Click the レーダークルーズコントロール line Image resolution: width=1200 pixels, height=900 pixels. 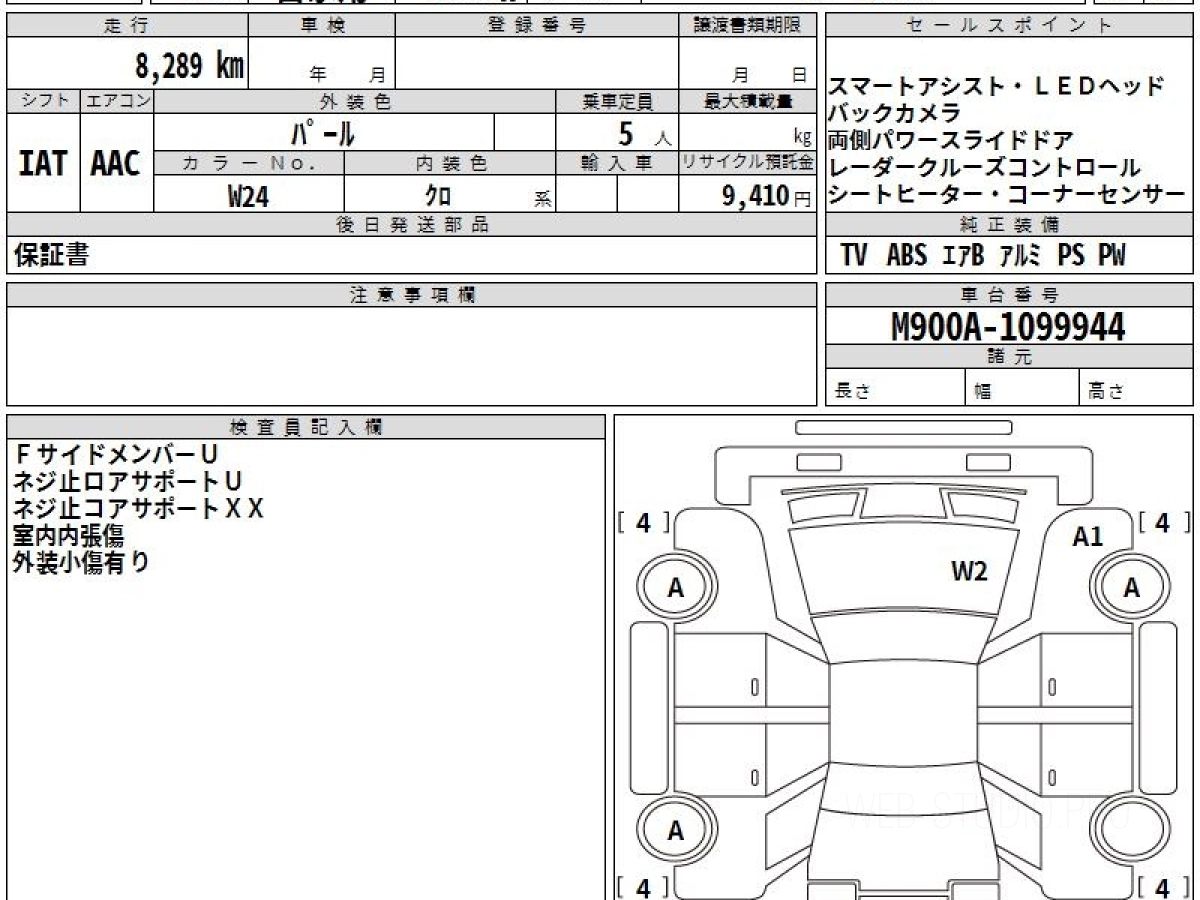[984, 167]
